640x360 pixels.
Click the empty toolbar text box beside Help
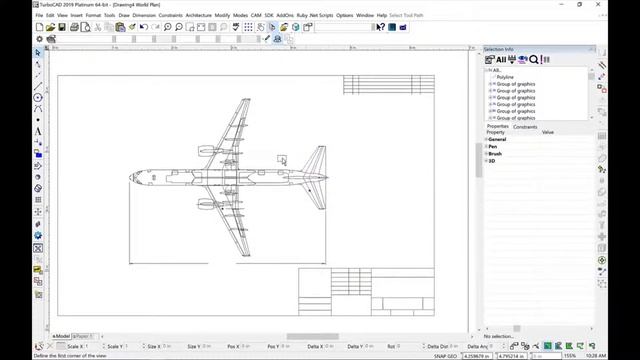coord(344,27)
